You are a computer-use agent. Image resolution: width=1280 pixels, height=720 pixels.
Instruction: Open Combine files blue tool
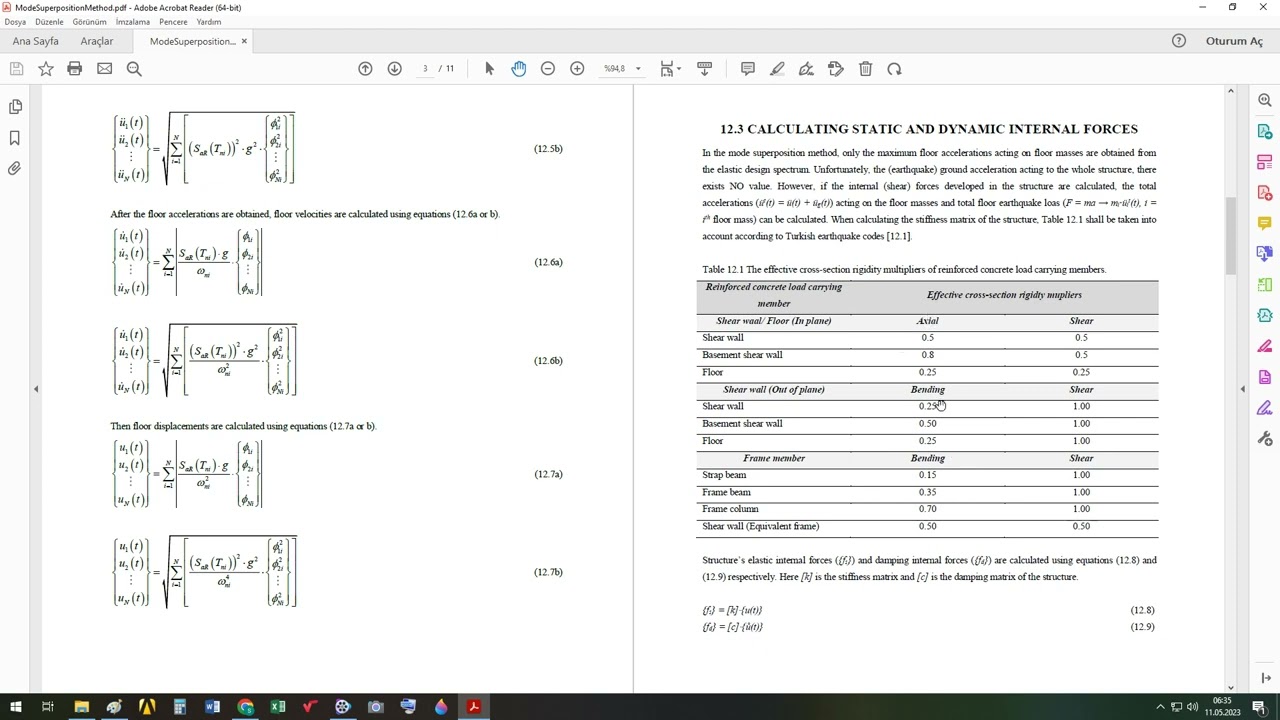click(x=1264, y=254)
